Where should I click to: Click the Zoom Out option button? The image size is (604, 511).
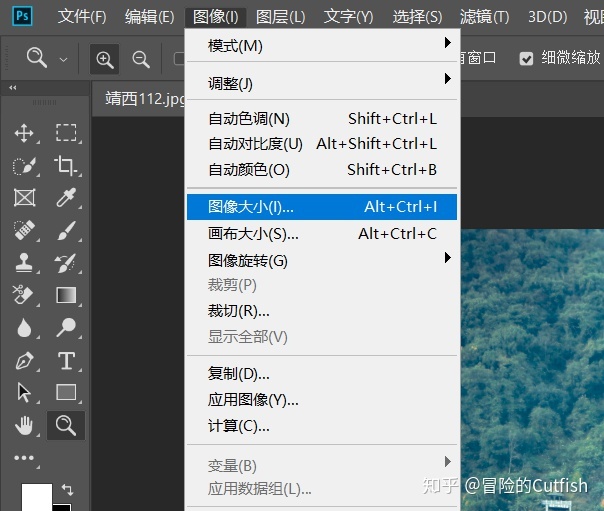pyautogui.click(x=141, y=59)
